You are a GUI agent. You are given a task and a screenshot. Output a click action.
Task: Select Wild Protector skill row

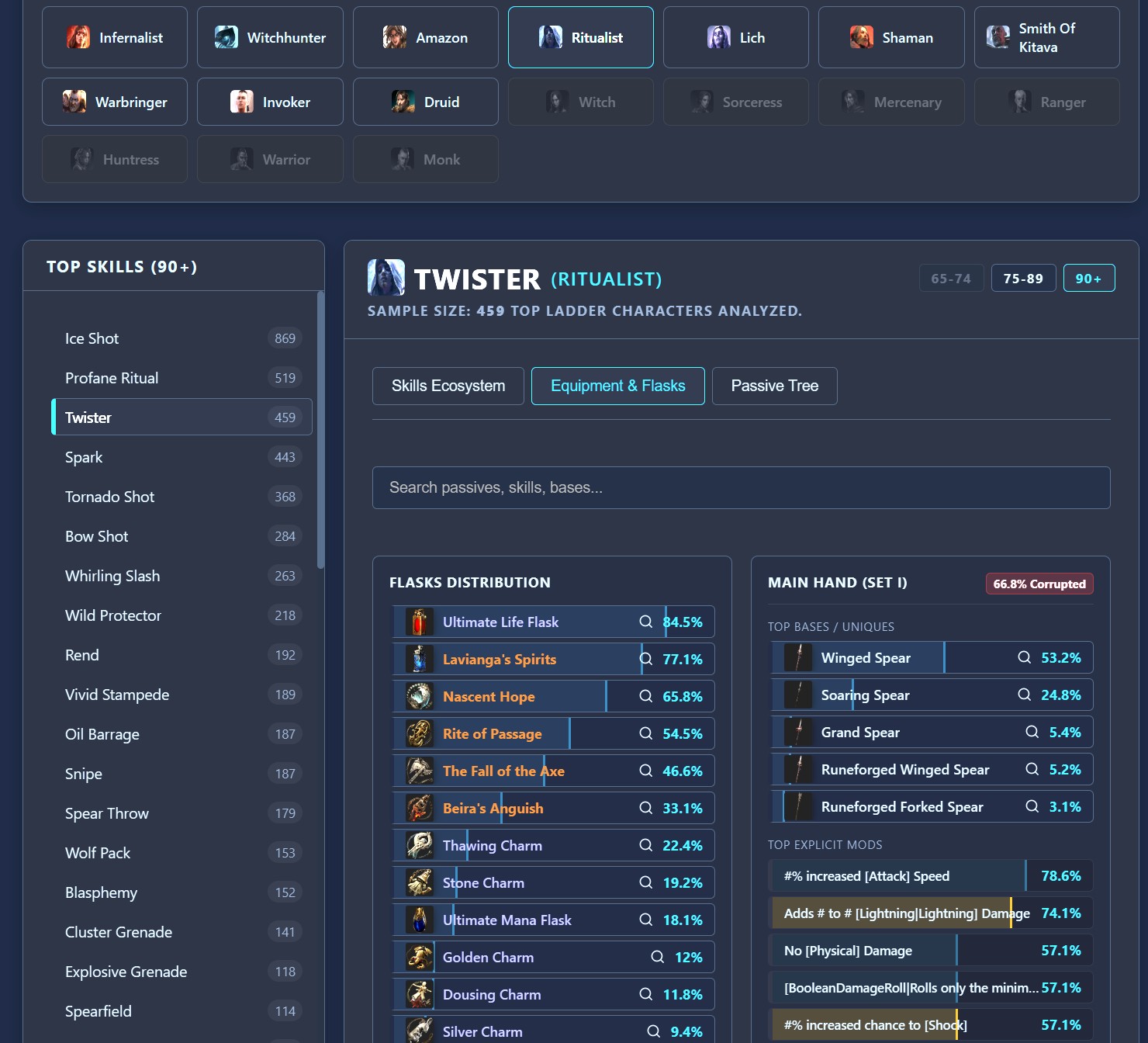click(x=182, y=615)
